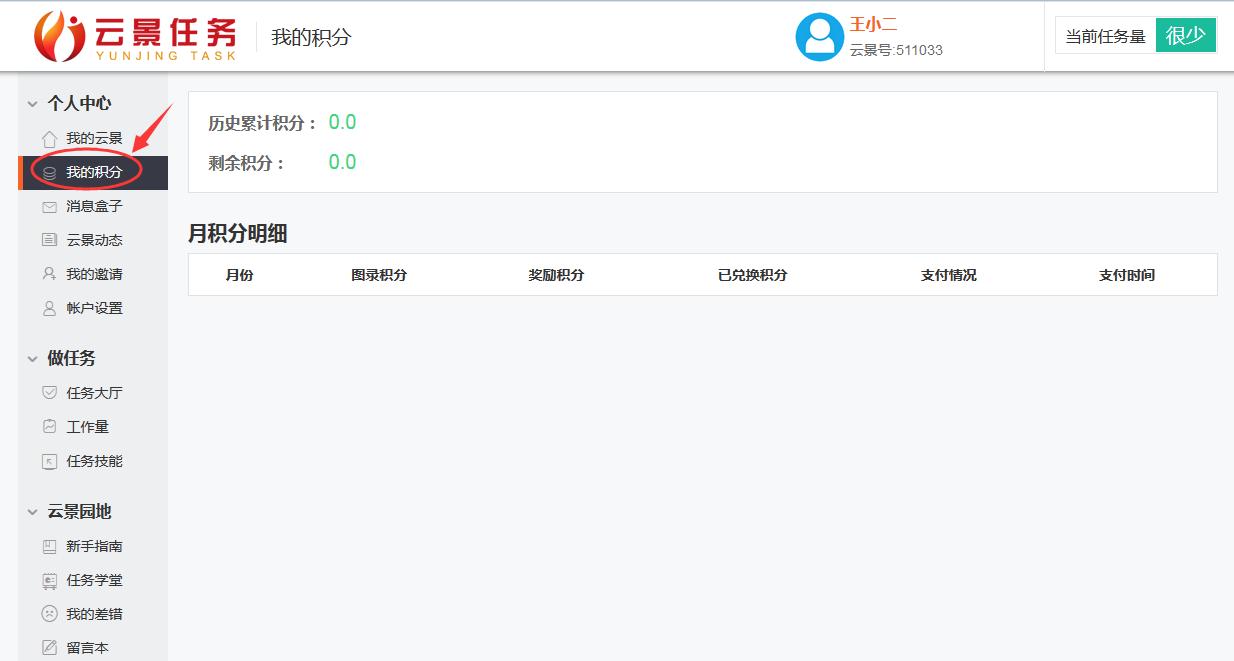The image size is (1234, 661).
Task: Click the pencil icon beside 留言本
Action: point(47,648)
